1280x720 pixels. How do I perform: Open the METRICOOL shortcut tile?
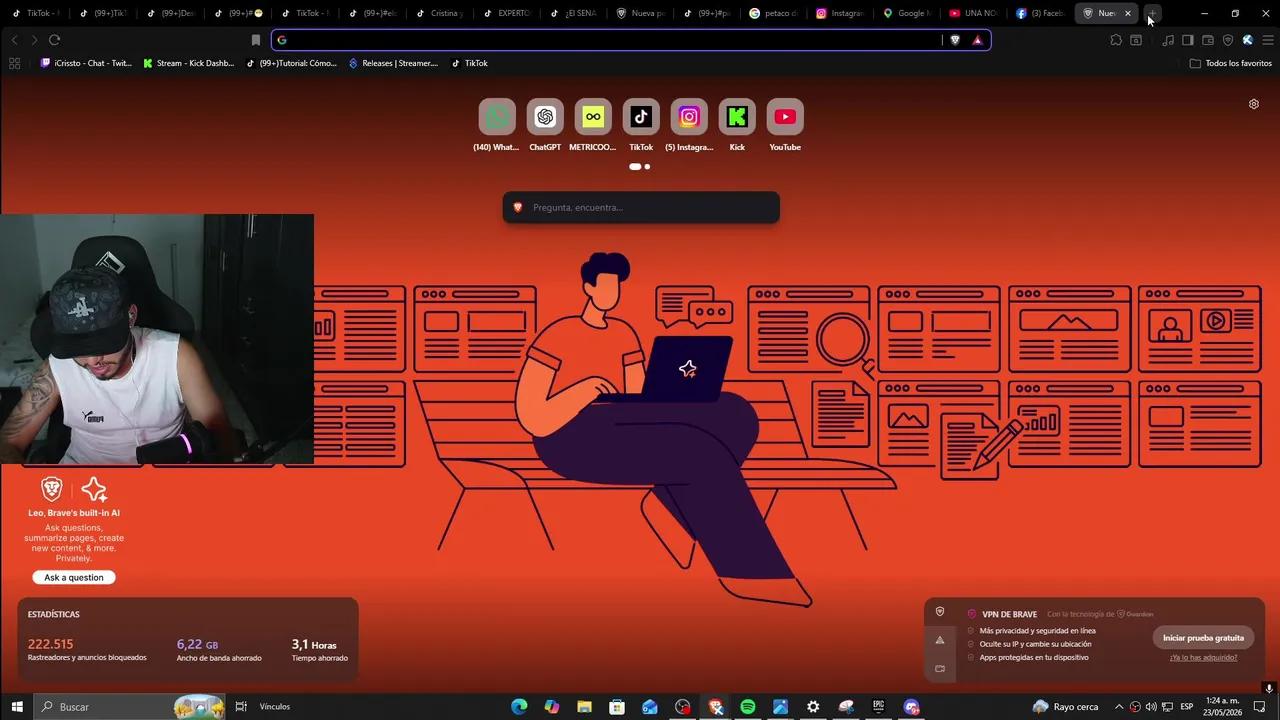593,117
